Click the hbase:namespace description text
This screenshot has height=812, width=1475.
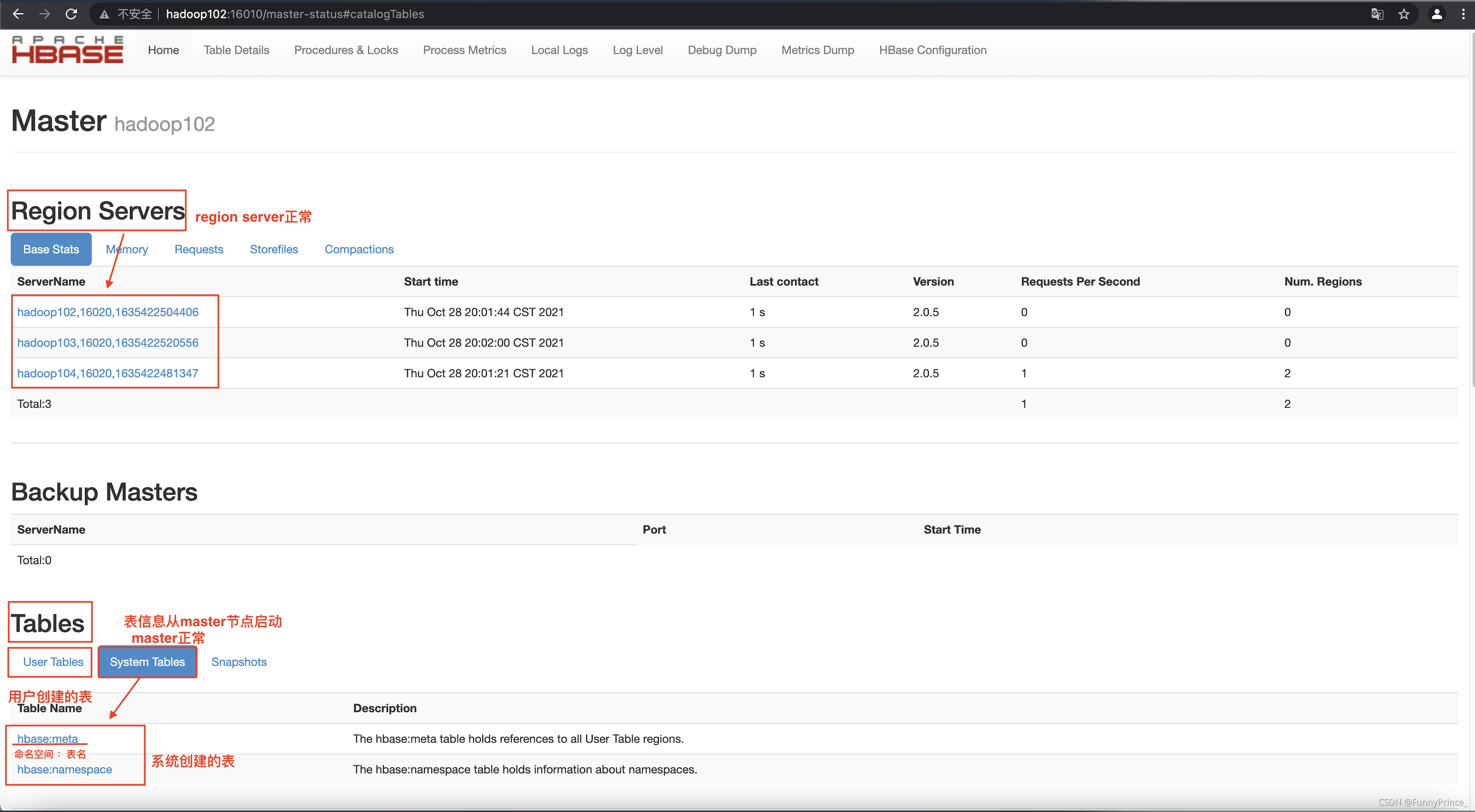pyautogui.click(x=525, y=770)
